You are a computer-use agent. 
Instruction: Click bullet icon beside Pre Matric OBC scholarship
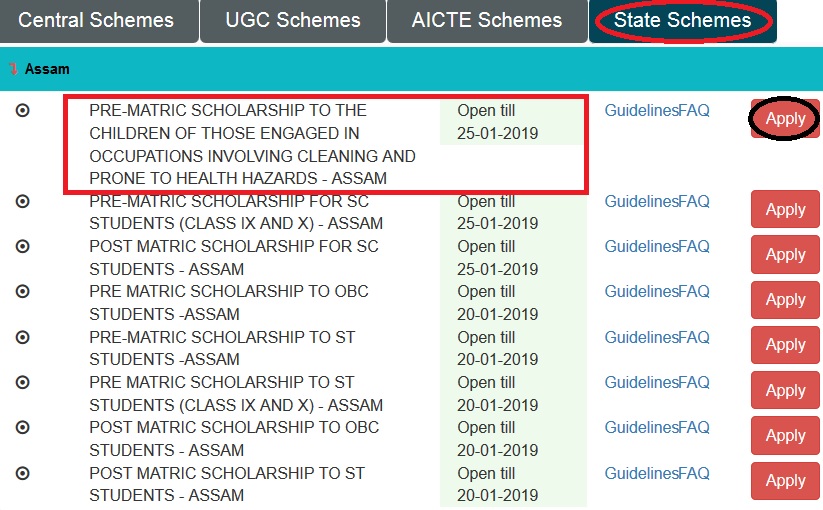click(x=23, y=291)
